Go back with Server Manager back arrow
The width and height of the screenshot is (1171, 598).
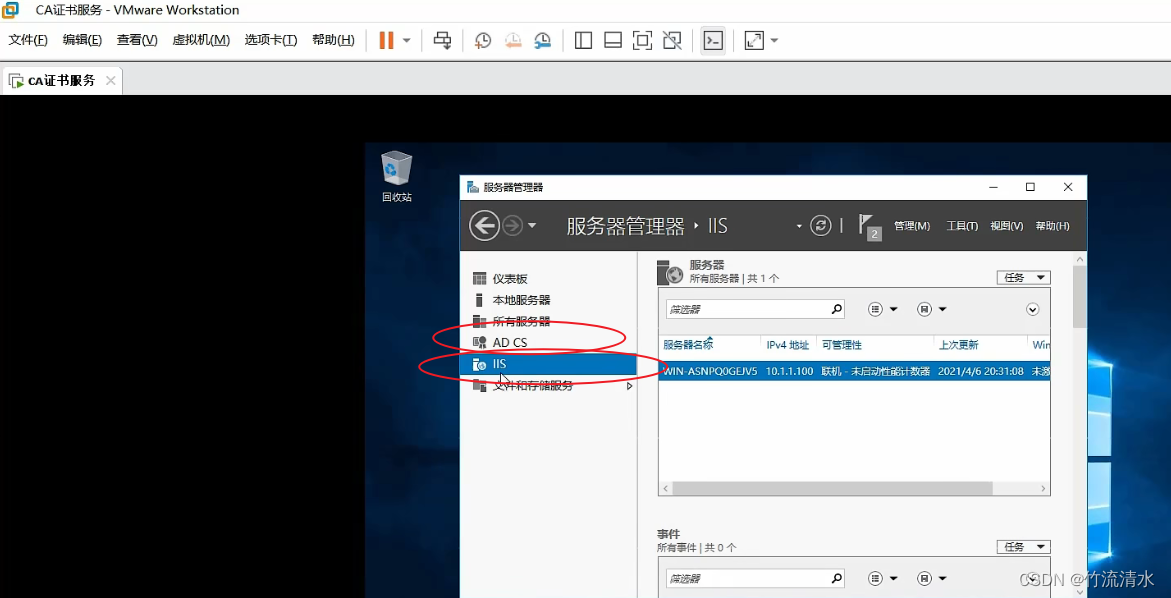point(484,225)
